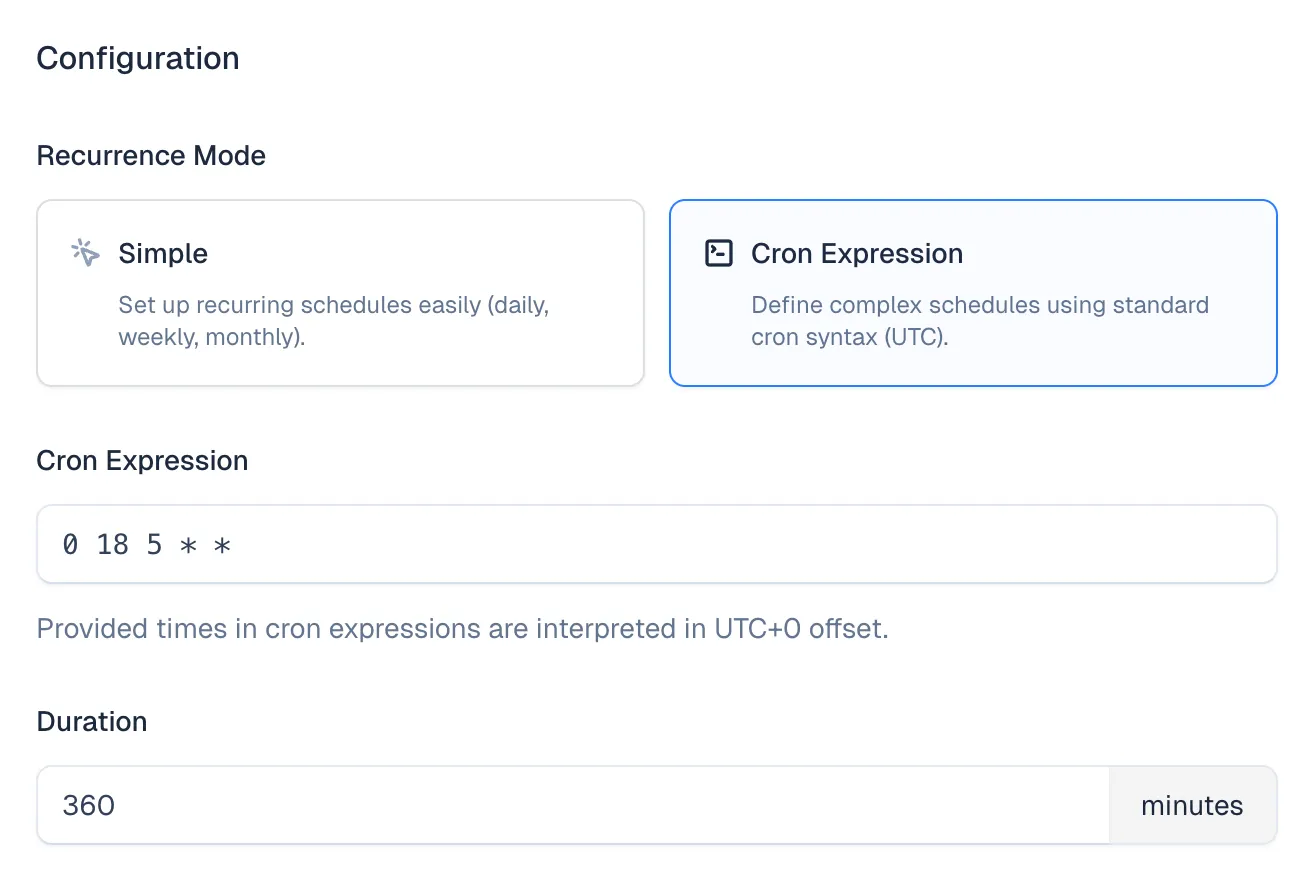Click the cursor sparkle icon on Simple card
The image size is (1310, 878).
(85, 253)
